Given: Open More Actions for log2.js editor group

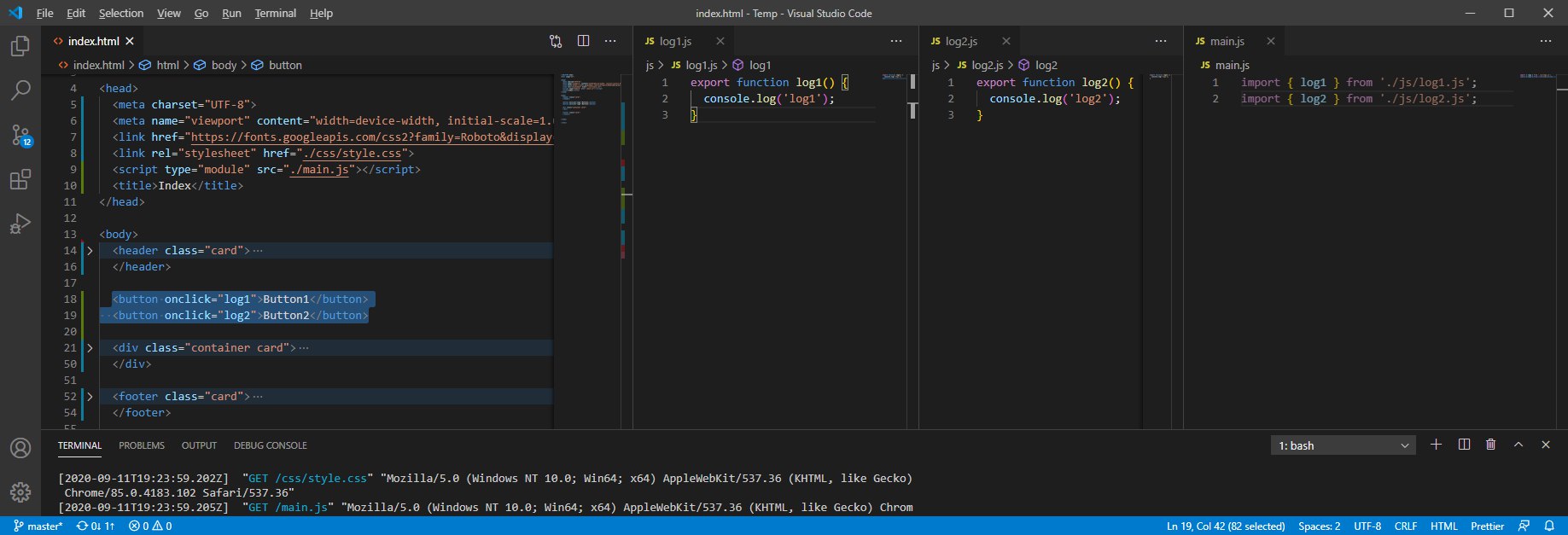Looking at the screenshot, I should pyautogui.click(x=1161, y=41).
